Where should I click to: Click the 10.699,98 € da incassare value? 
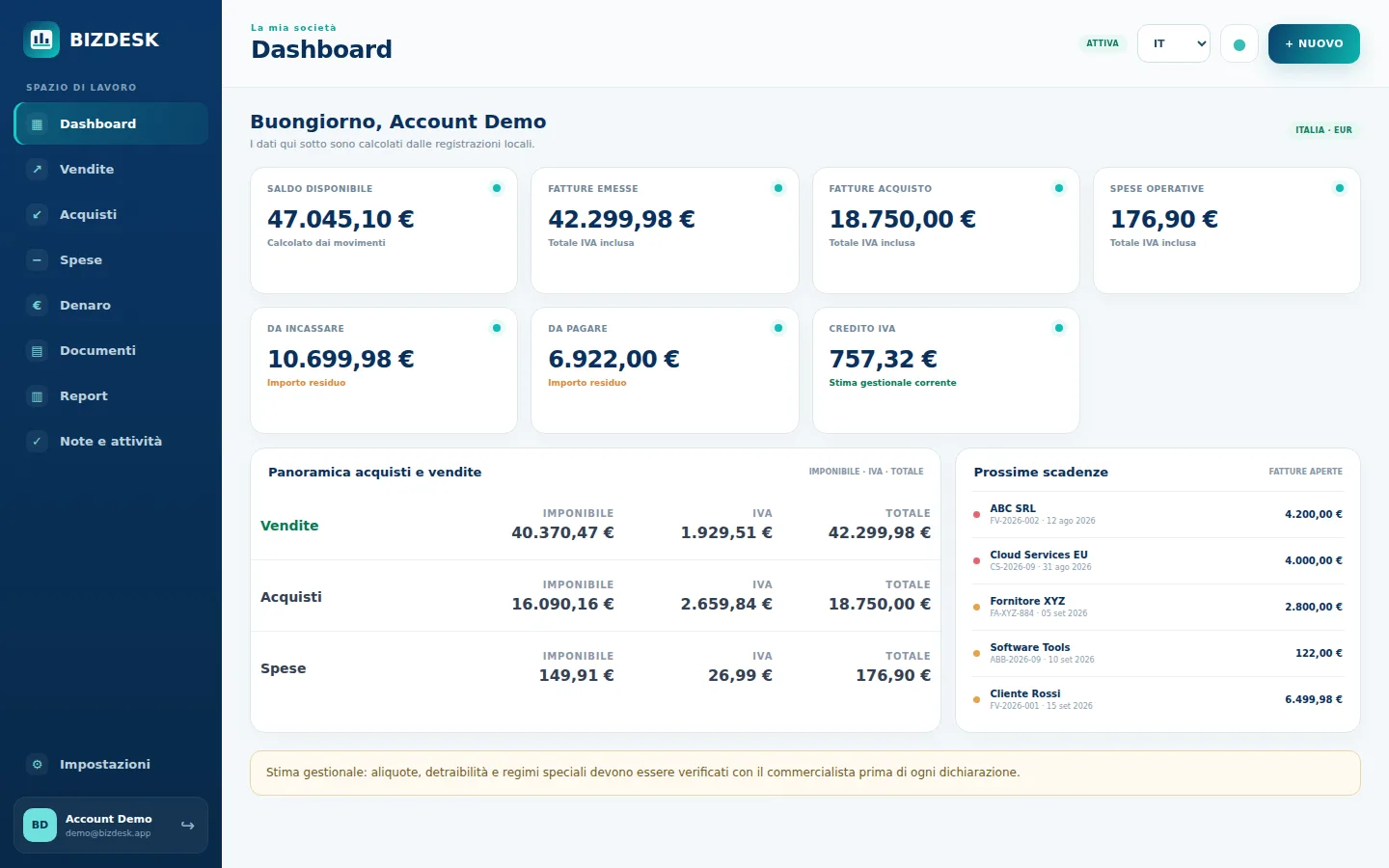(340, 359)
